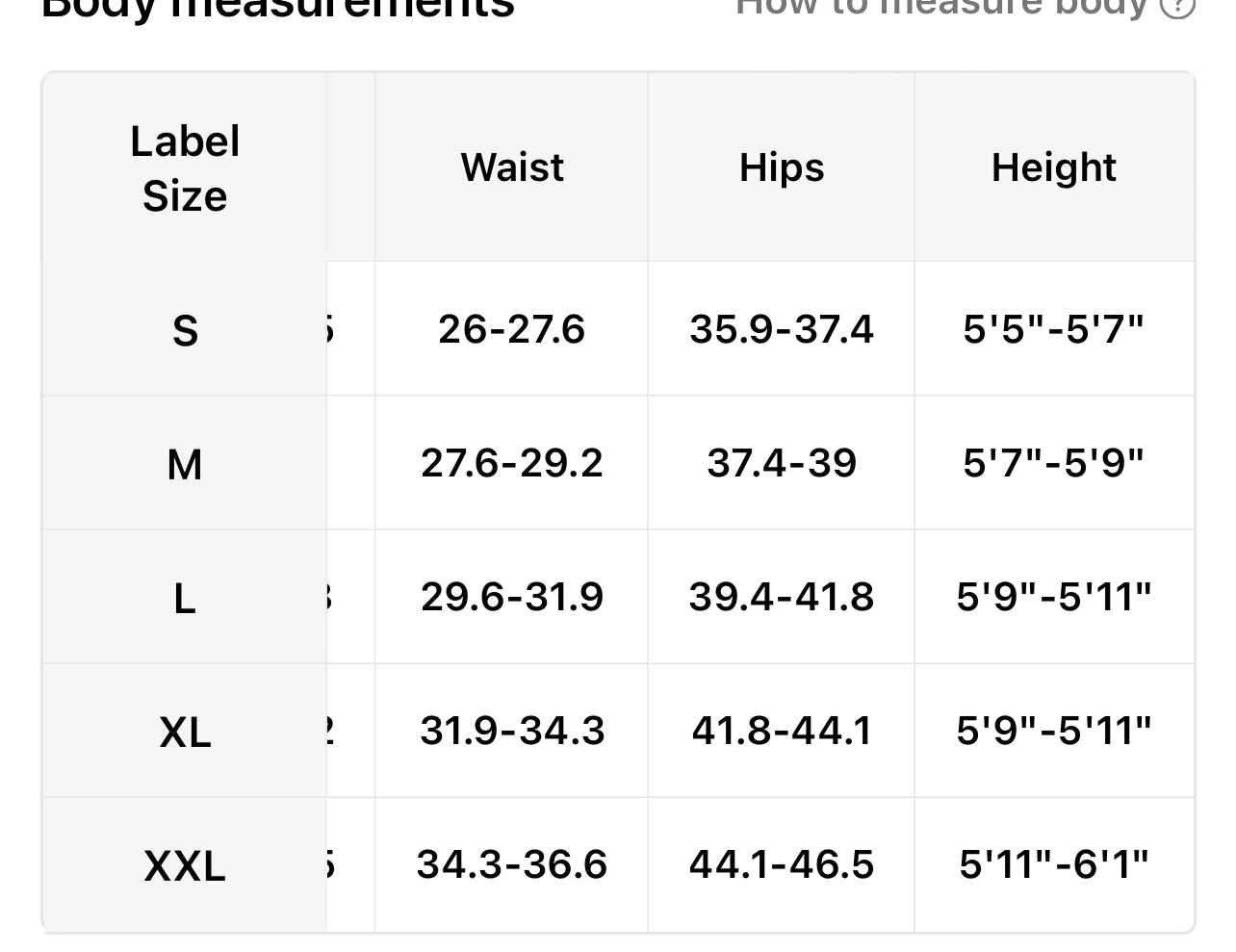1236x952 pixels.
Task: Tap the 34.3-36.6 waist measurement
Action: 512,864
